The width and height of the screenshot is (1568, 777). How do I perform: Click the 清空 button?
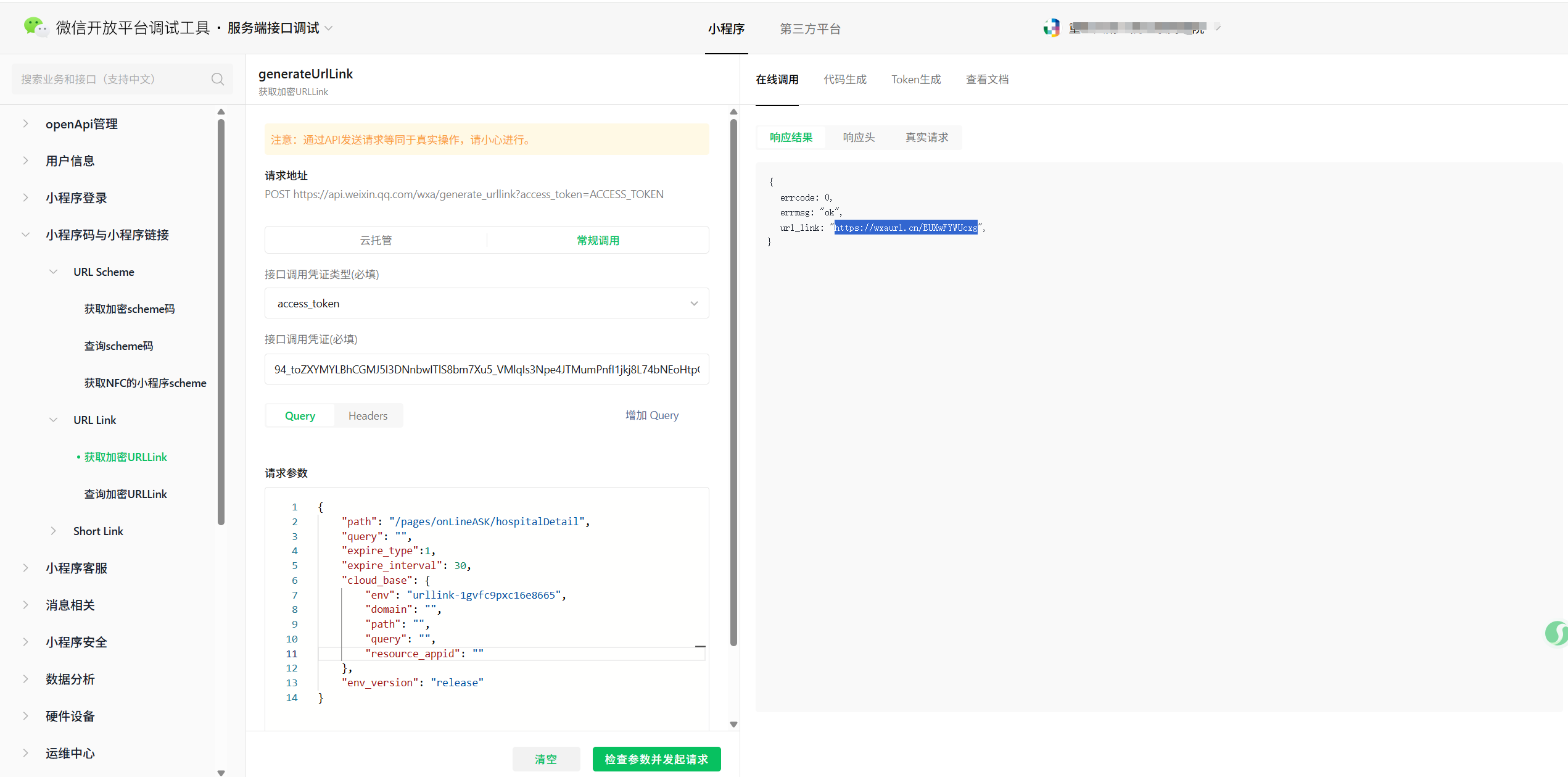546,759
